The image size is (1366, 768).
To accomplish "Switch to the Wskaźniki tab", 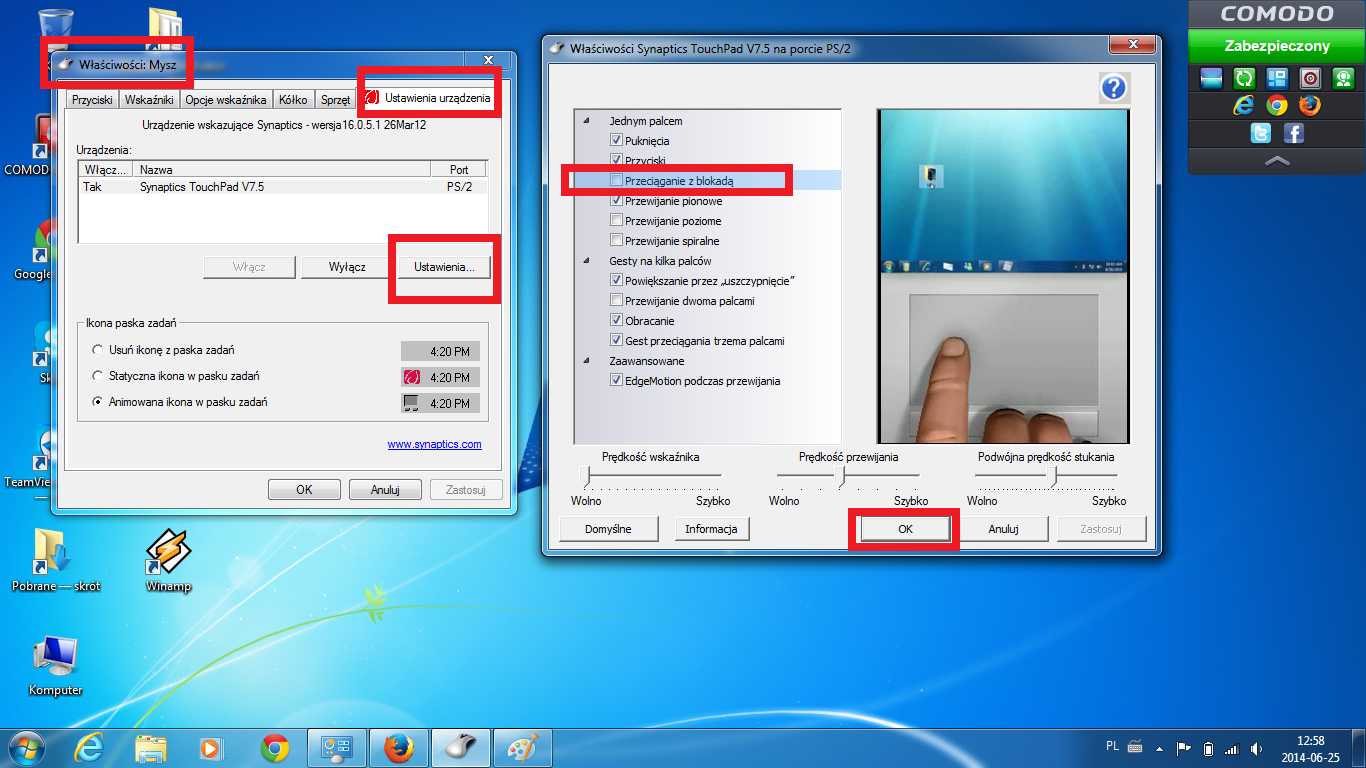I will (x=149, y=99).
